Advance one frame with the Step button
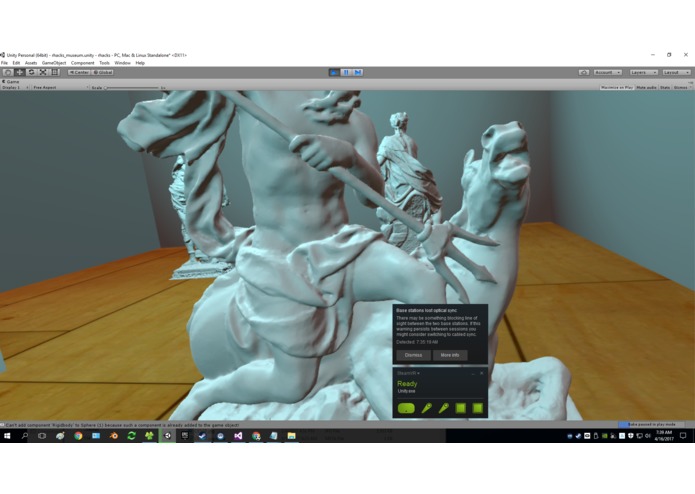 [358, 72]
